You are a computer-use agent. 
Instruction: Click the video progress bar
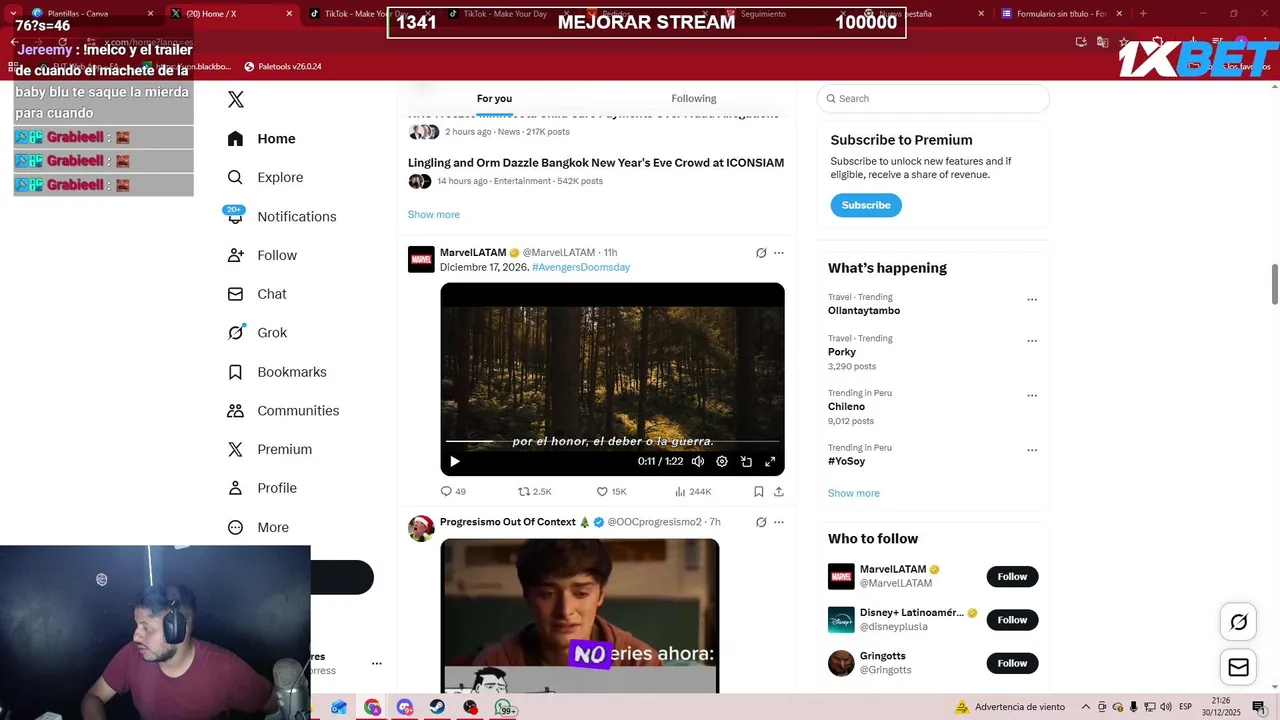pyautogui.click(x=612, y=441)
